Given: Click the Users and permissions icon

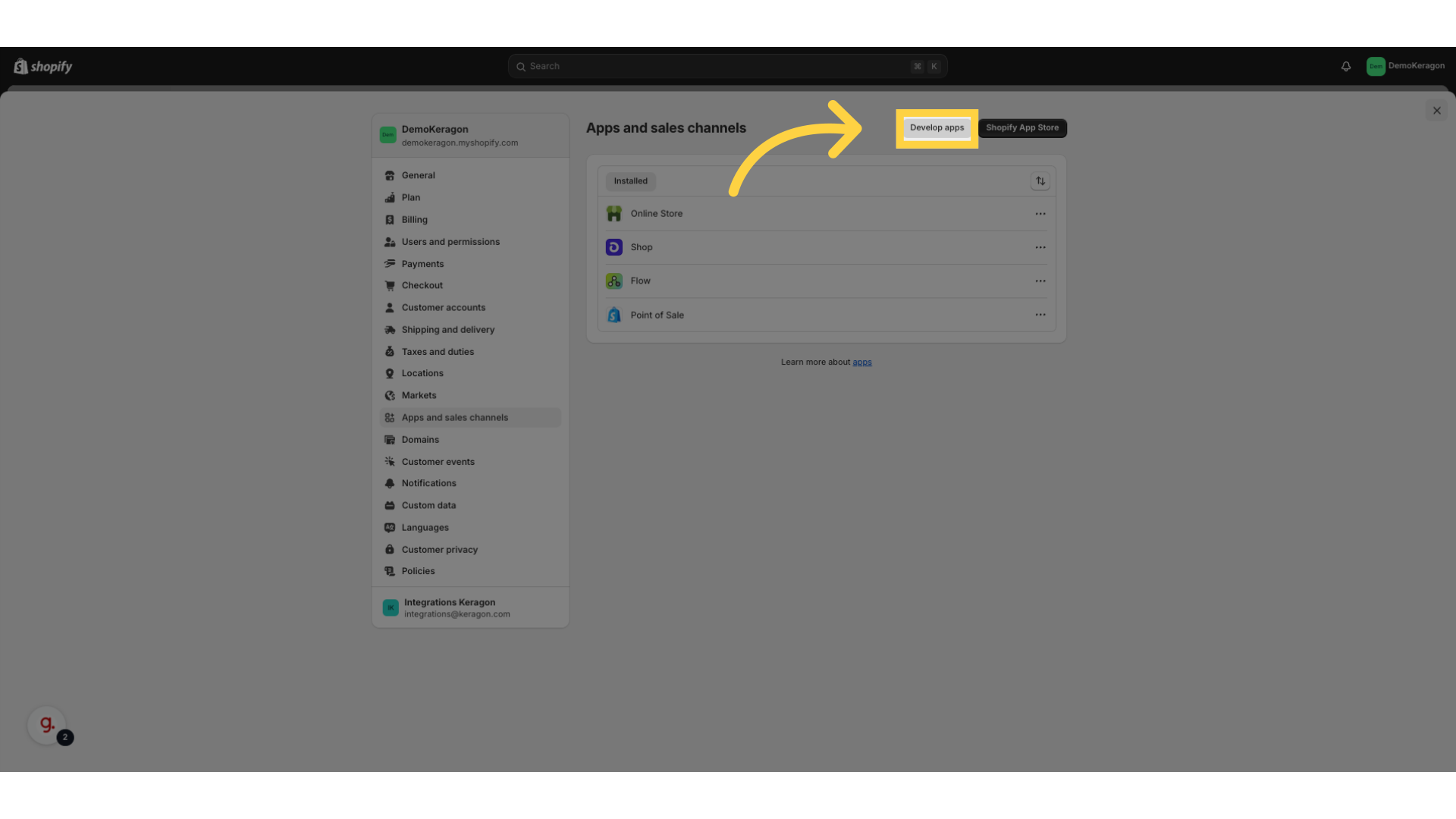Looking at the screenshot, I should coord(390,242).
